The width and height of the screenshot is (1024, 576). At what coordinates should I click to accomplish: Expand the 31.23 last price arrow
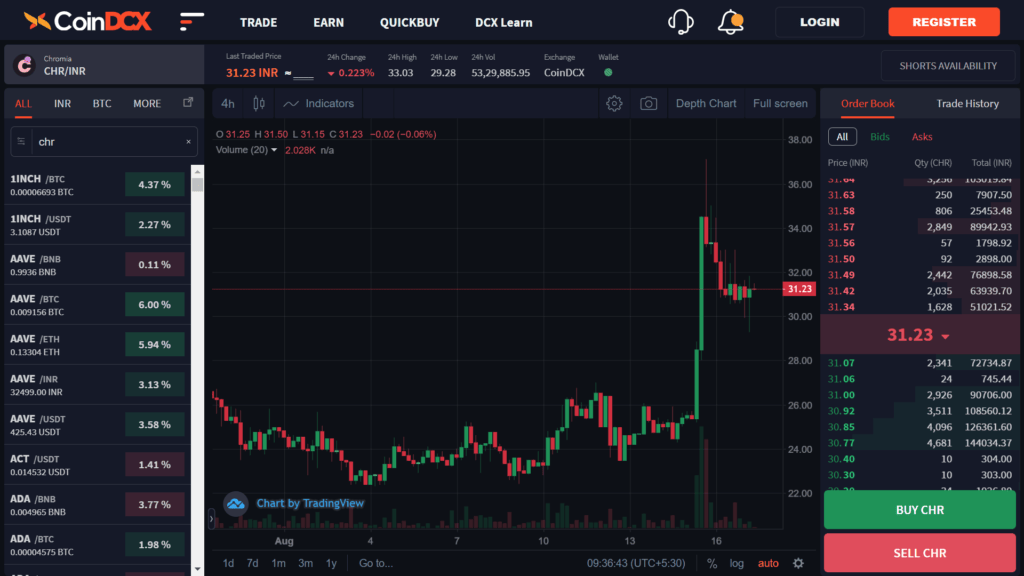tap(945, 336)
